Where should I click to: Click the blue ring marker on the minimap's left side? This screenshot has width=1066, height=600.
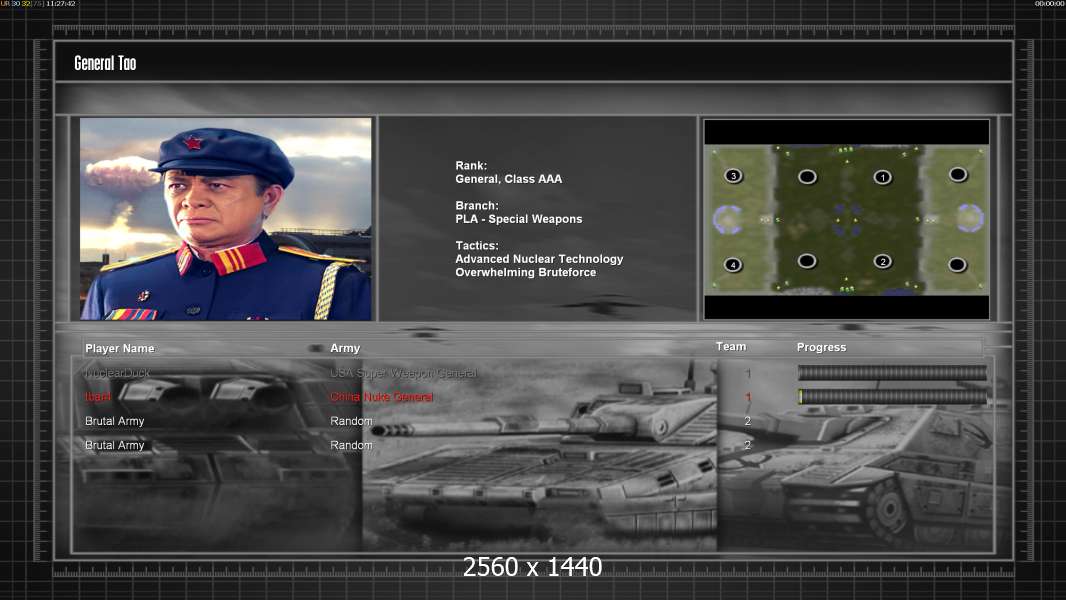coord(727,219)
